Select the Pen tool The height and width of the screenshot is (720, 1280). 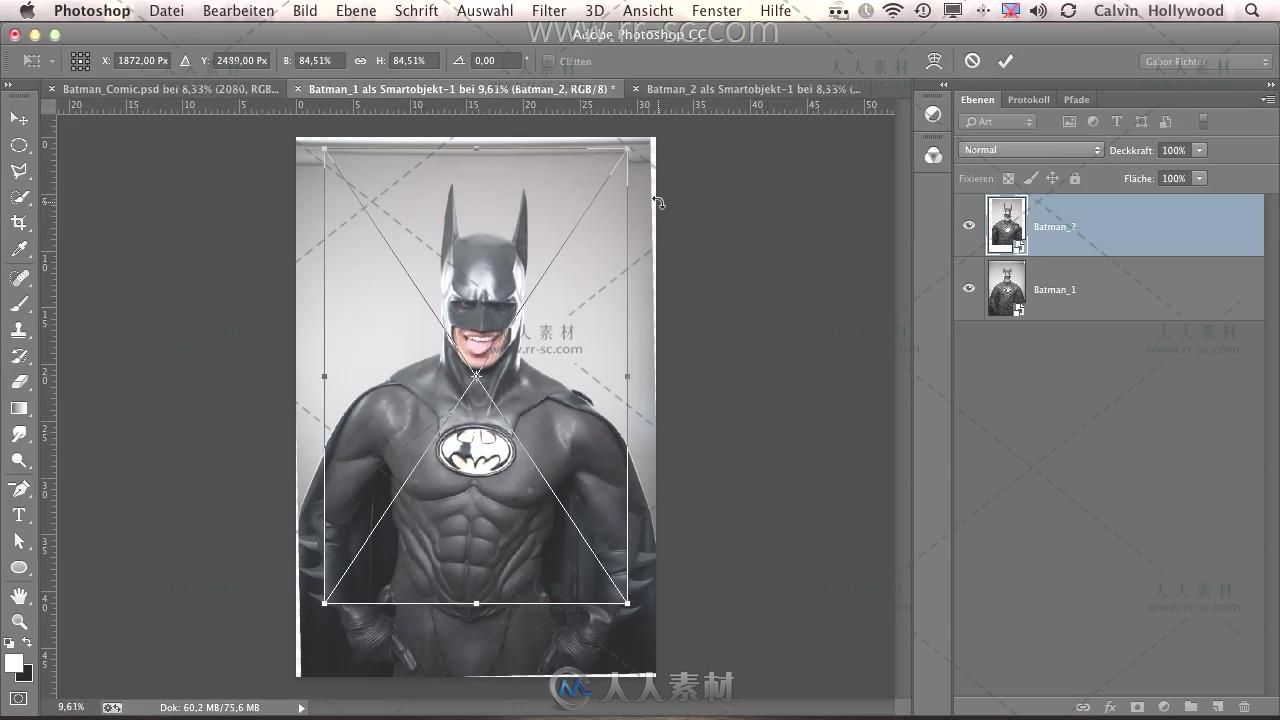pyautogui.click(x=19, y=489)
